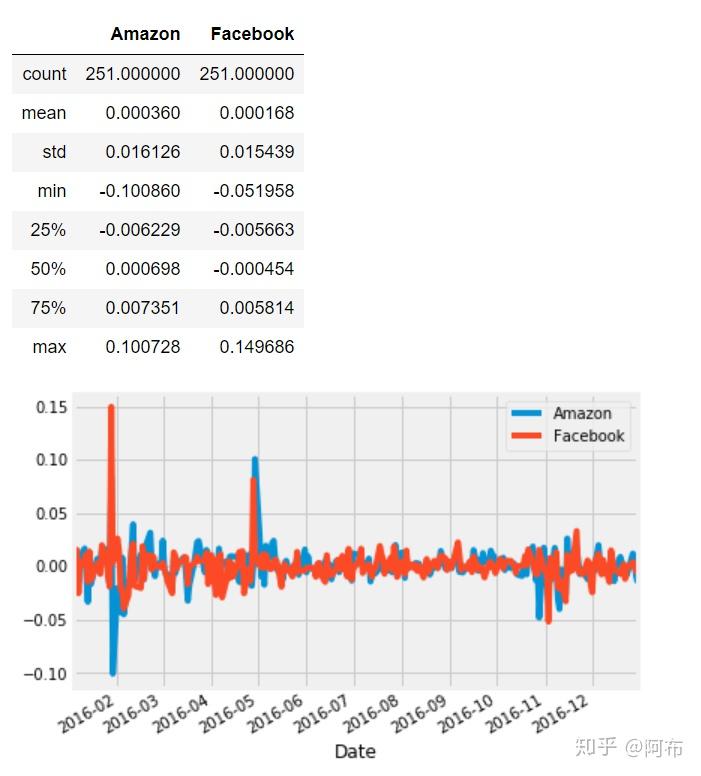Select the max row label
This screenshot has height=776, width=701.
click(x=49, y=347)
